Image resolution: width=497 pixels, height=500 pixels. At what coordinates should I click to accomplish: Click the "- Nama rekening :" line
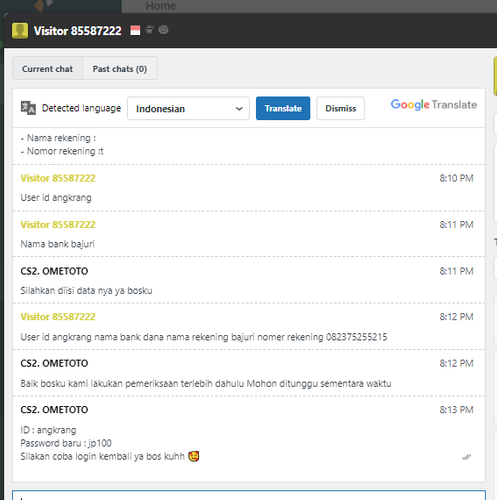tap(58, 138)
